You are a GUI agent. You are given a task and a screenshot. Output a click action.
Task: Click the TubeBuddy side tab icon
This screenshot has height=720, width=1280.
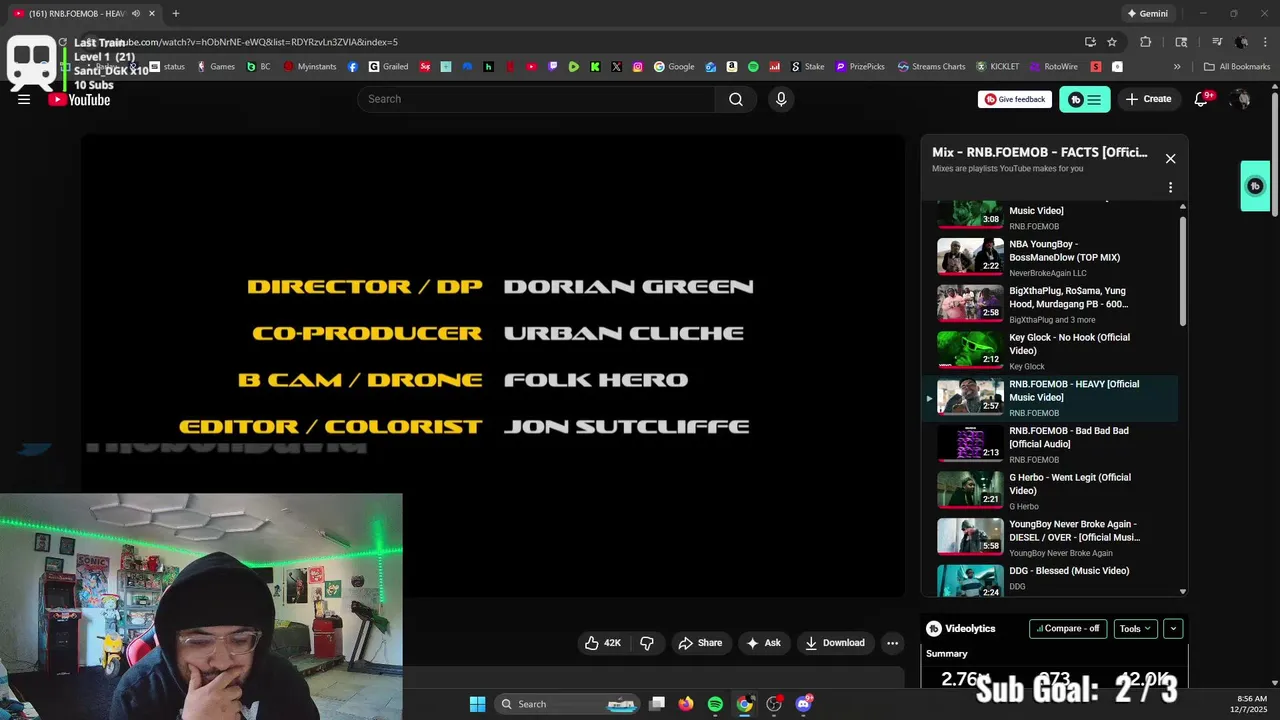(1256, 186)
